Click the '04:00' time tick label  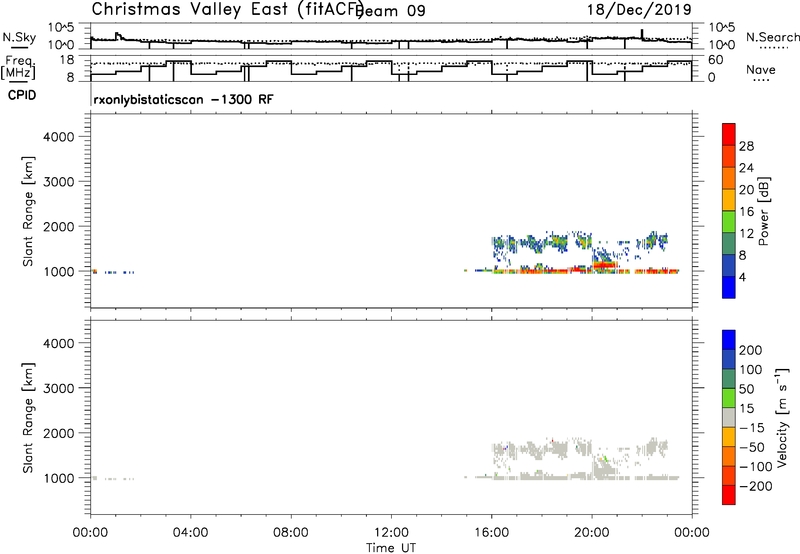coord(191,533)
